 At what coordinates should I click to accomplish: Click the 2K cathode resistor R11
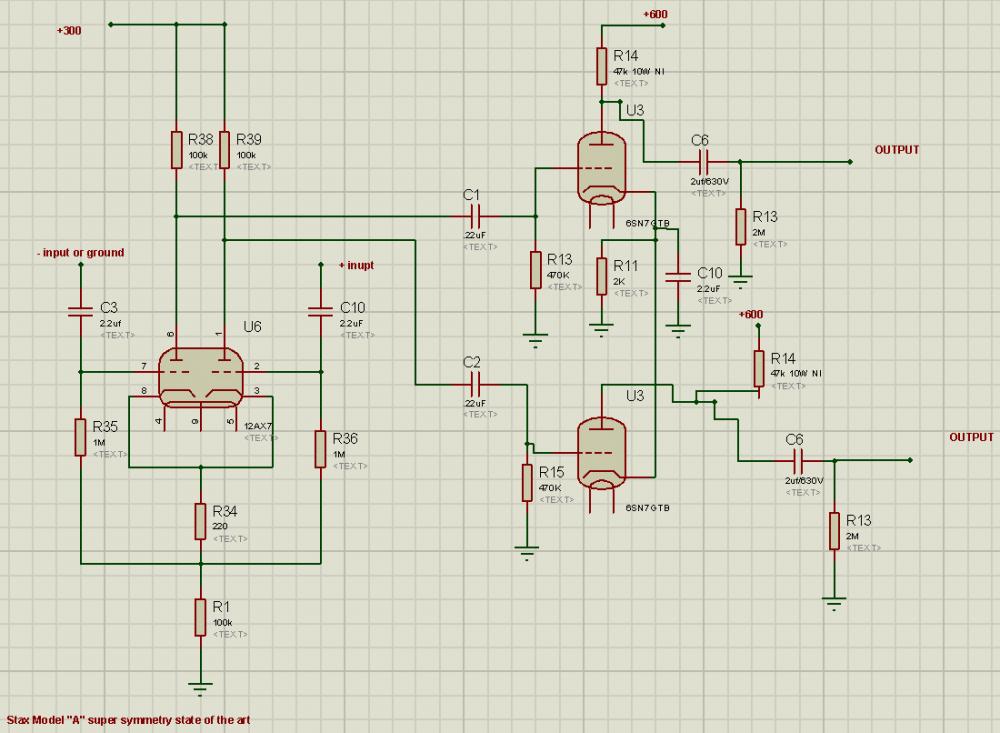click(601, 274)
